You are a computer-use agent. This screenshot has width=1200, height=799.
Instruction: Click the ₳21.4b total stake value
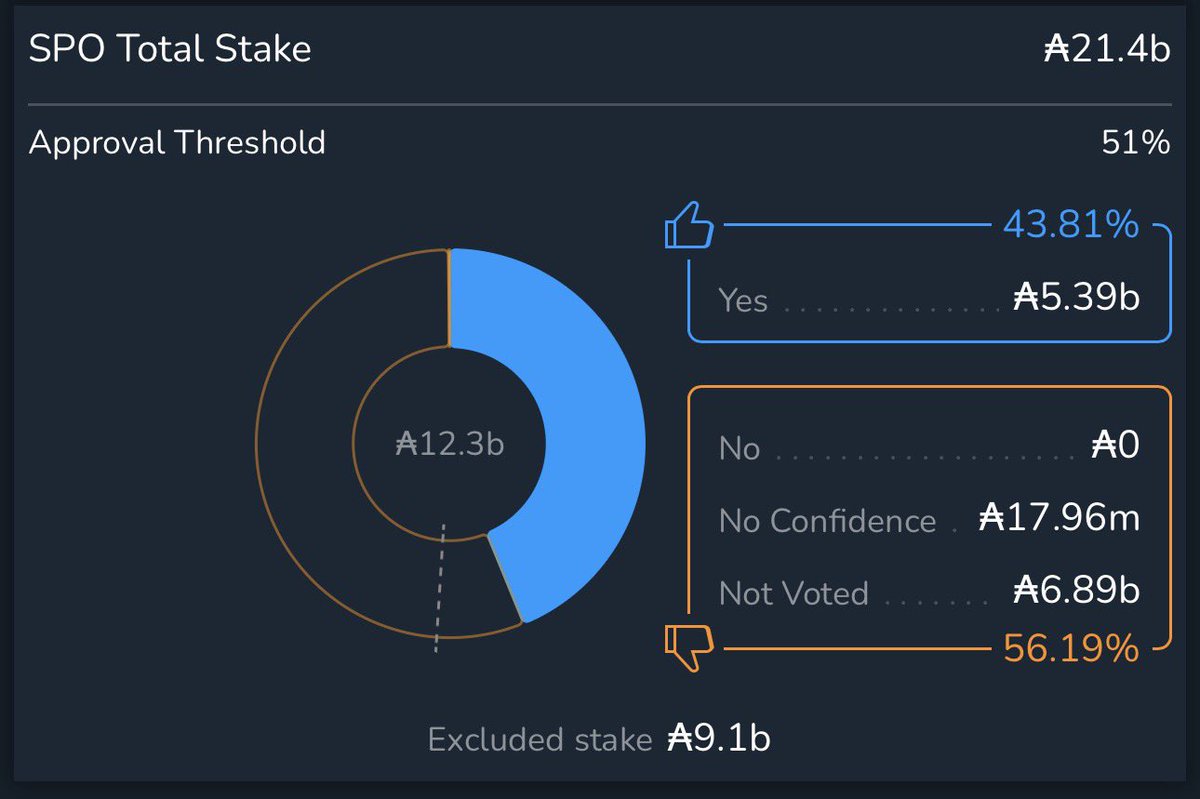pos(1106,49)
